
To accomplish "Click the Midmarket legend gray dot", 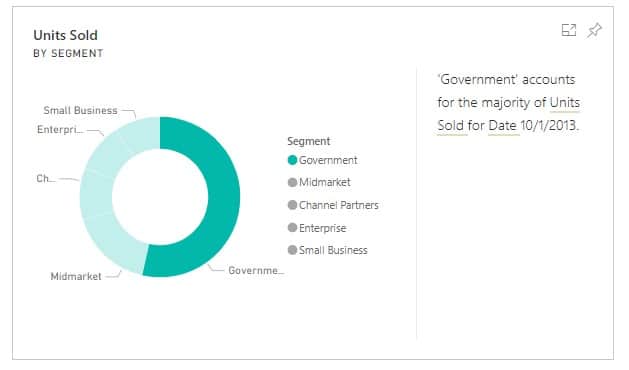I will [292, 183].
